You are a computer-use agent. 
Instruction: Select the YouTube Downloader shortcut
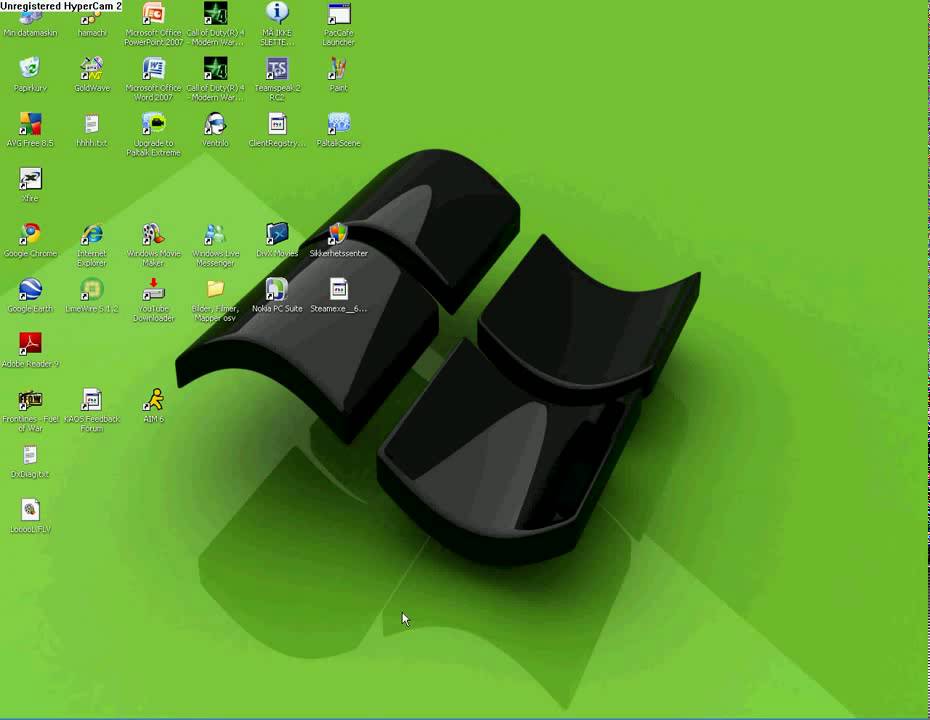pos(153,290)
